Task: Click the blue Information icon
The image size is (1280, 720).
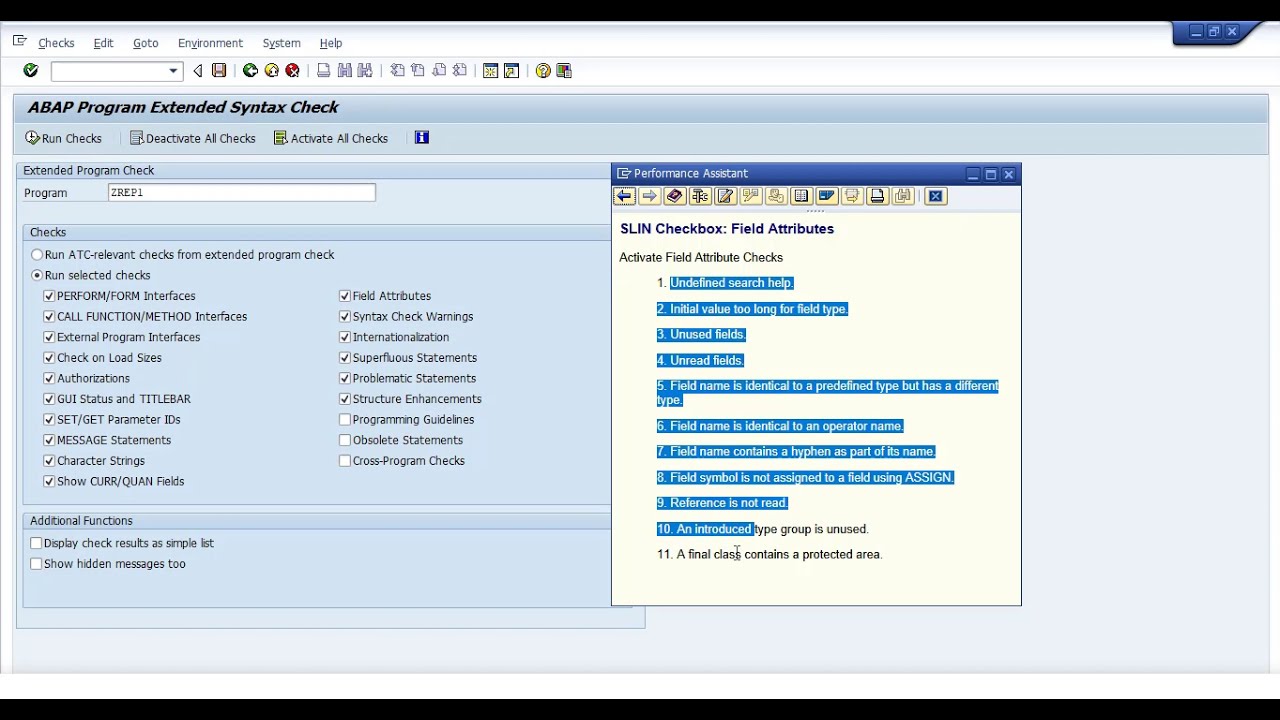Action: pos(422,138)
